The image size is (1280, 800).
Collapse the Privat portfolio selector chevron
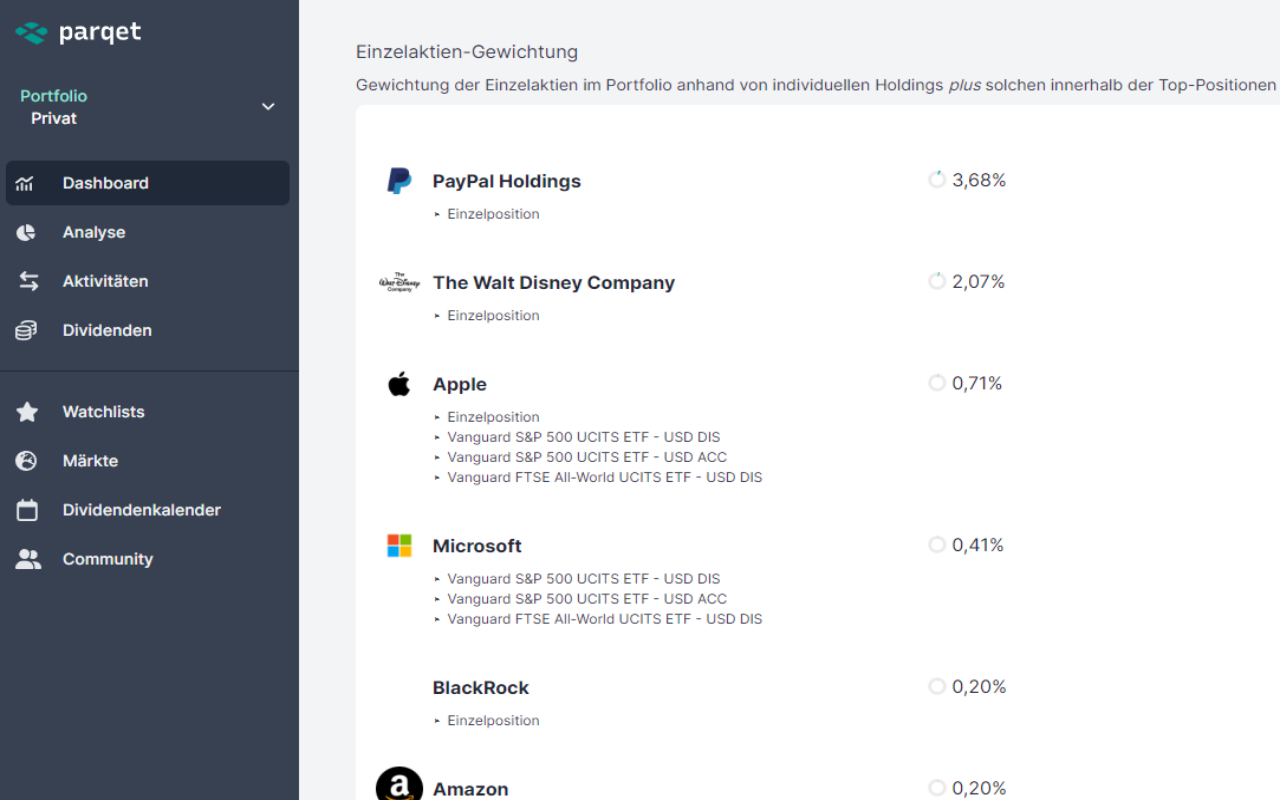click(268, 106)
